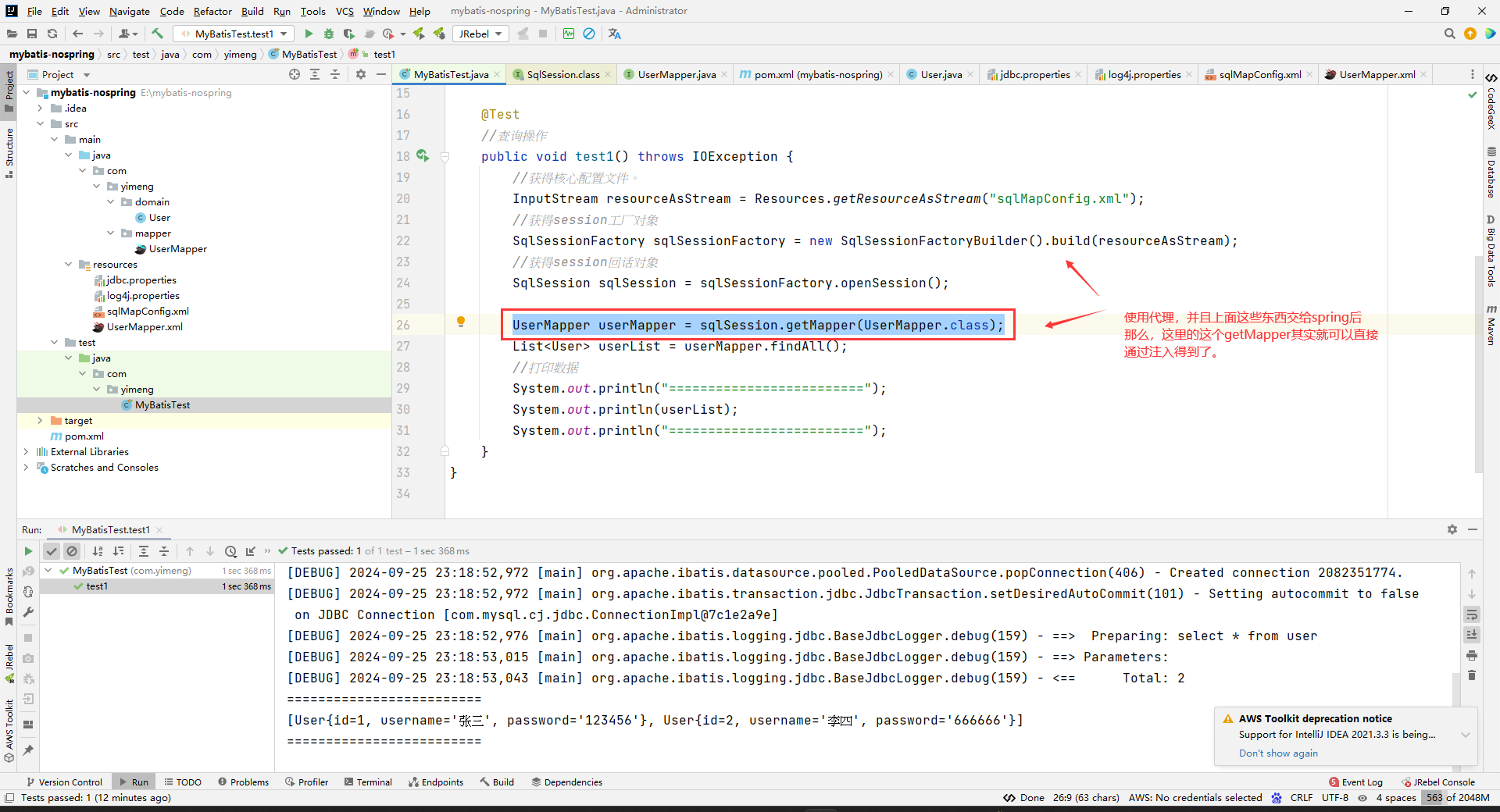Run MyBatisTest.test1 with green play icon
The image size is (1500, 812).
click(309, 34)
